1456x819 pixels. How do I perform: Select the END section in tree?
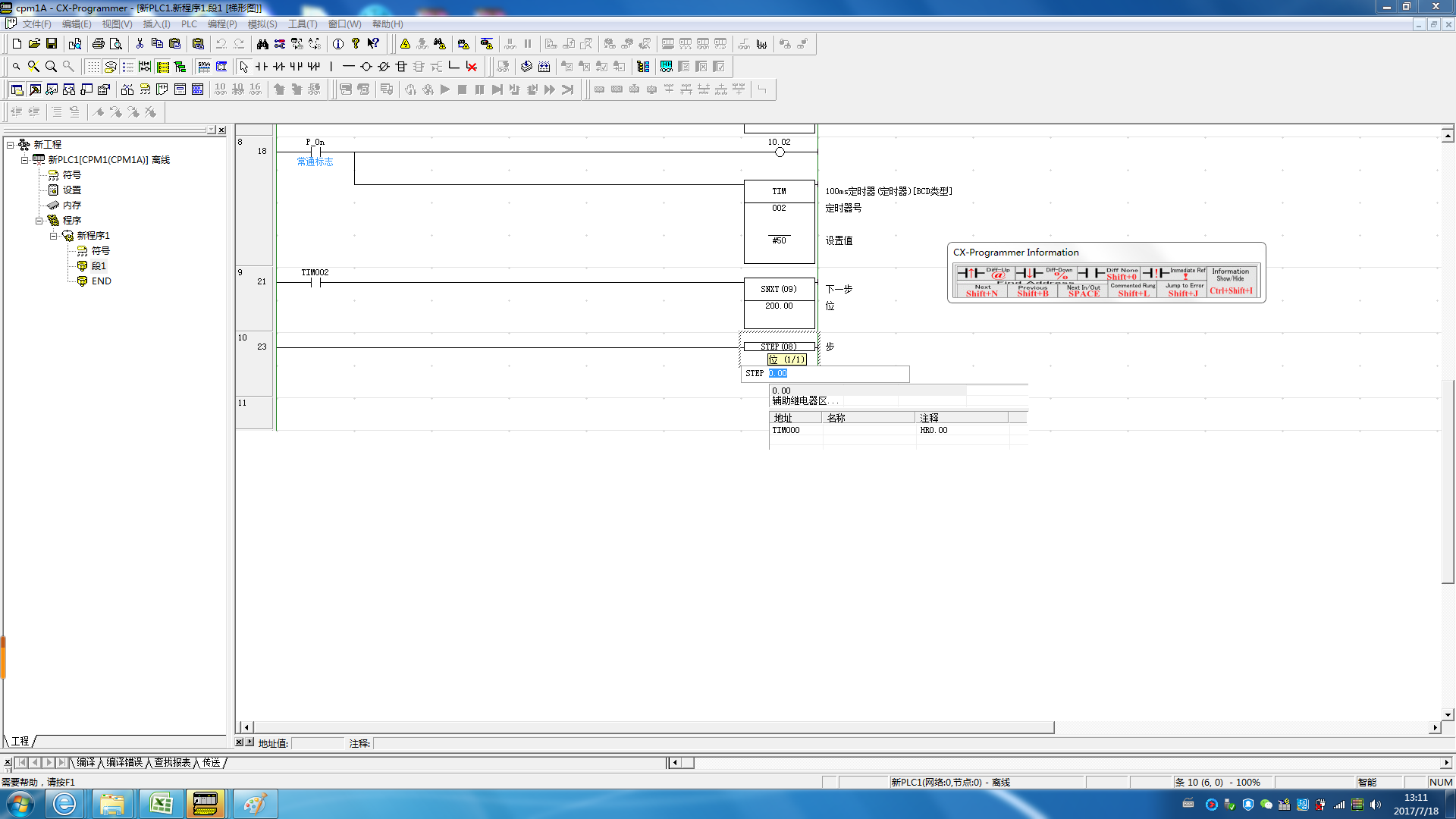point(101,281)
